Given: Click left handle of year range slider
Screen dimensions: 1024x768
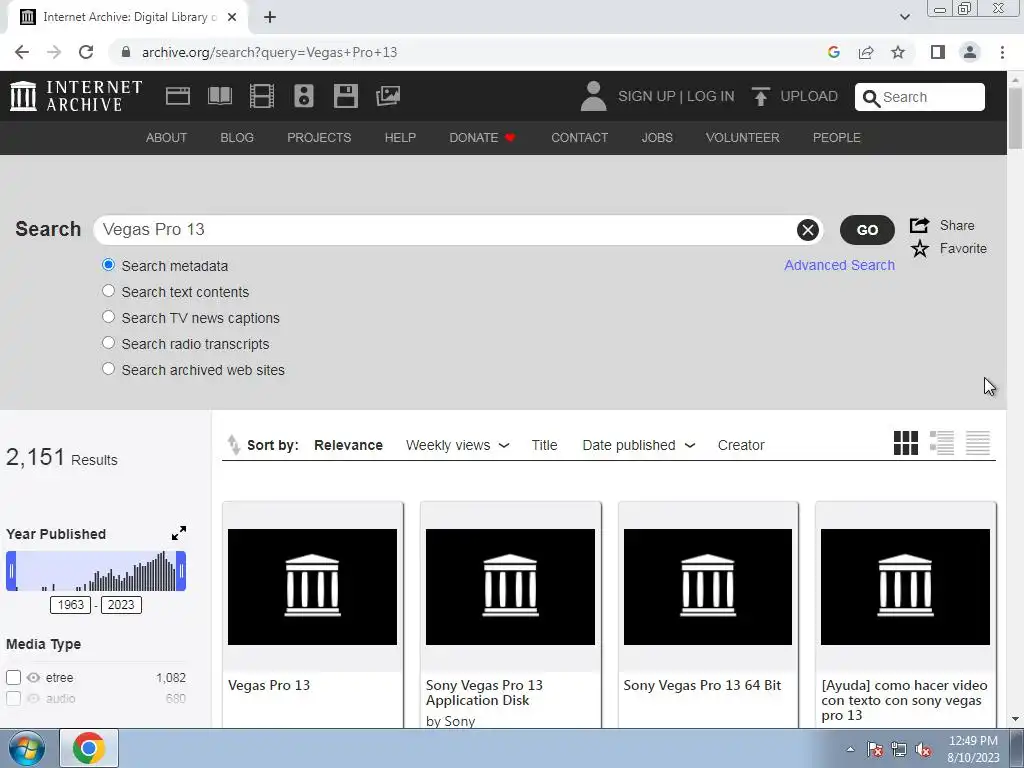Looking at the screenshot, I should tap(11, 571).
